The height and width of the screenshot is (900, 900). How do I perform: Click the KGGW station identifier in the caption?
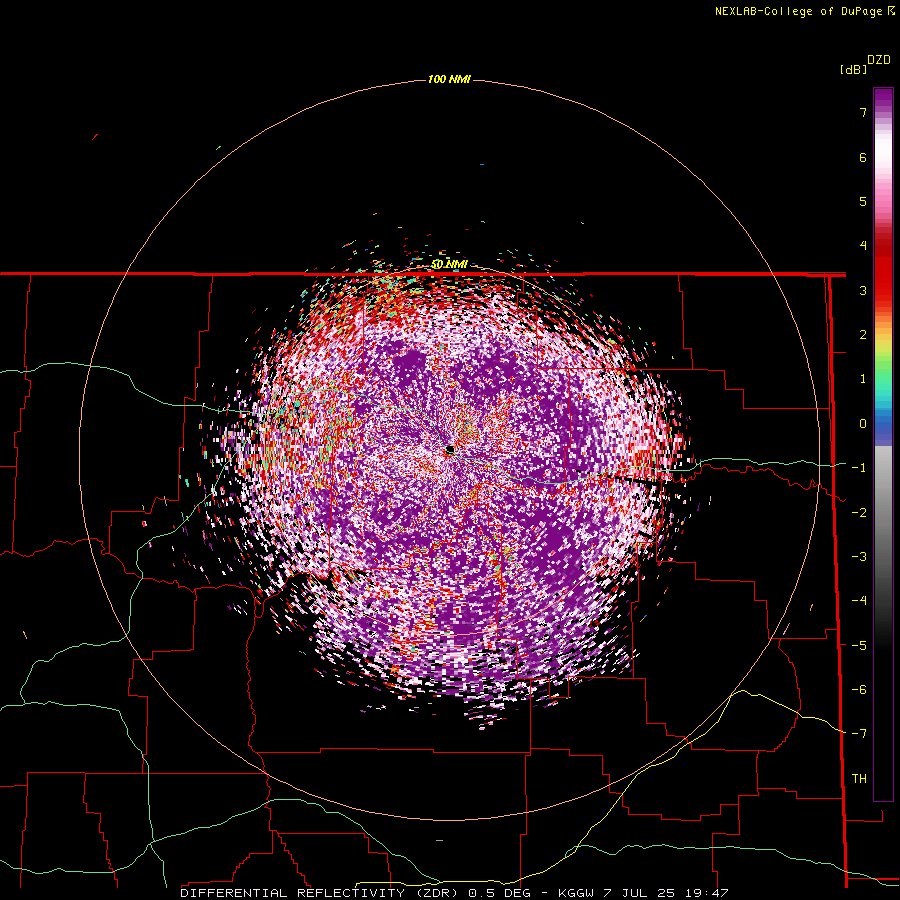point(576,893)
